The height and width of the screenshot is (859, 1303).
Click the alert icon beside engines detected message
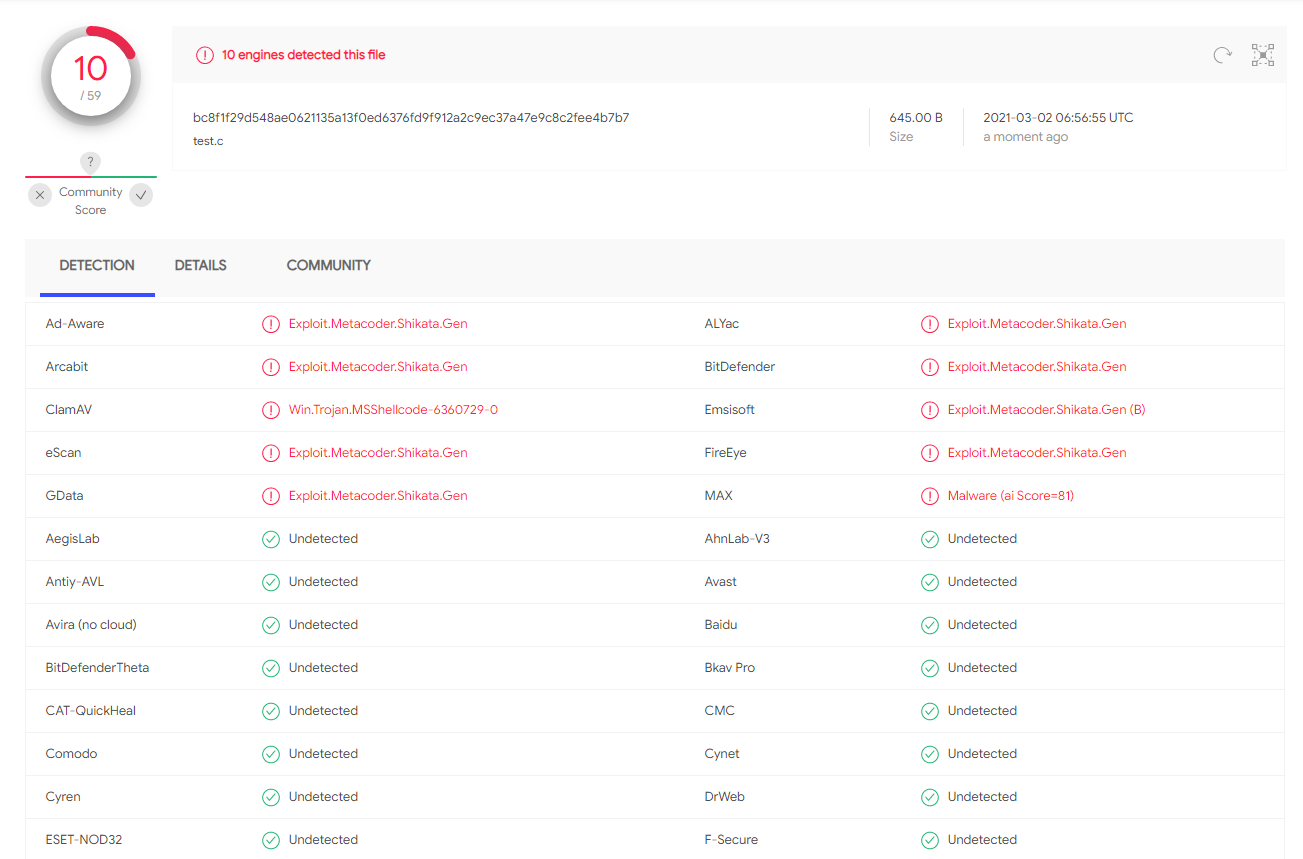click(x=204, y=55)
